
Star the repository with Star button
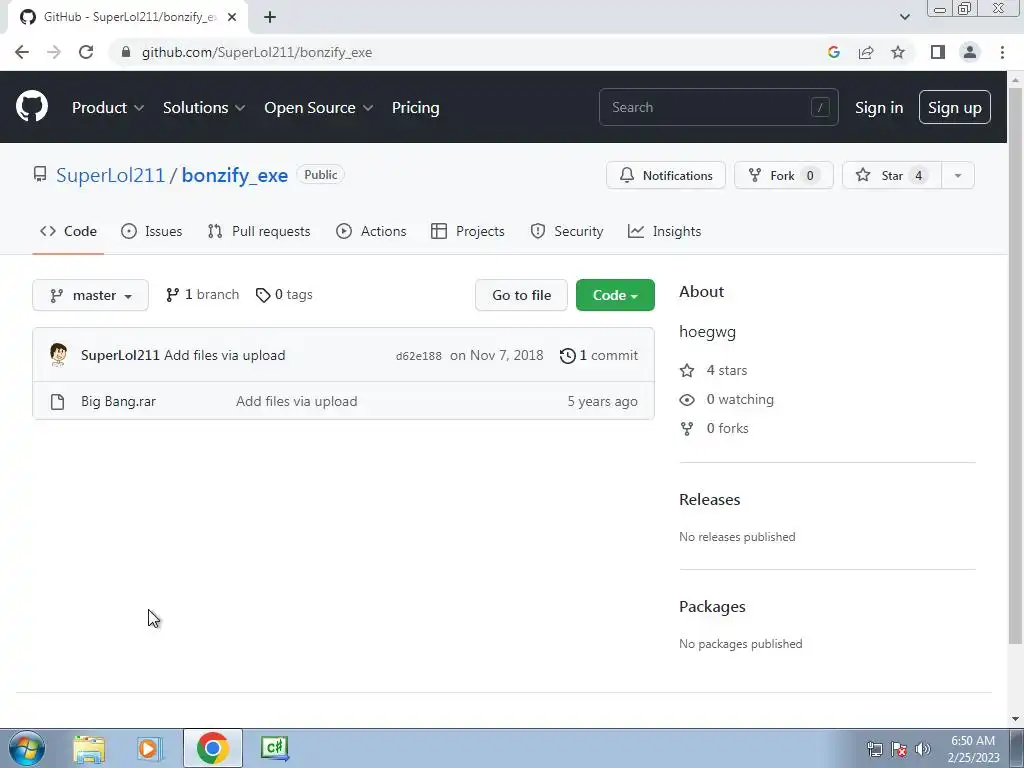click(x=891, y=175)
